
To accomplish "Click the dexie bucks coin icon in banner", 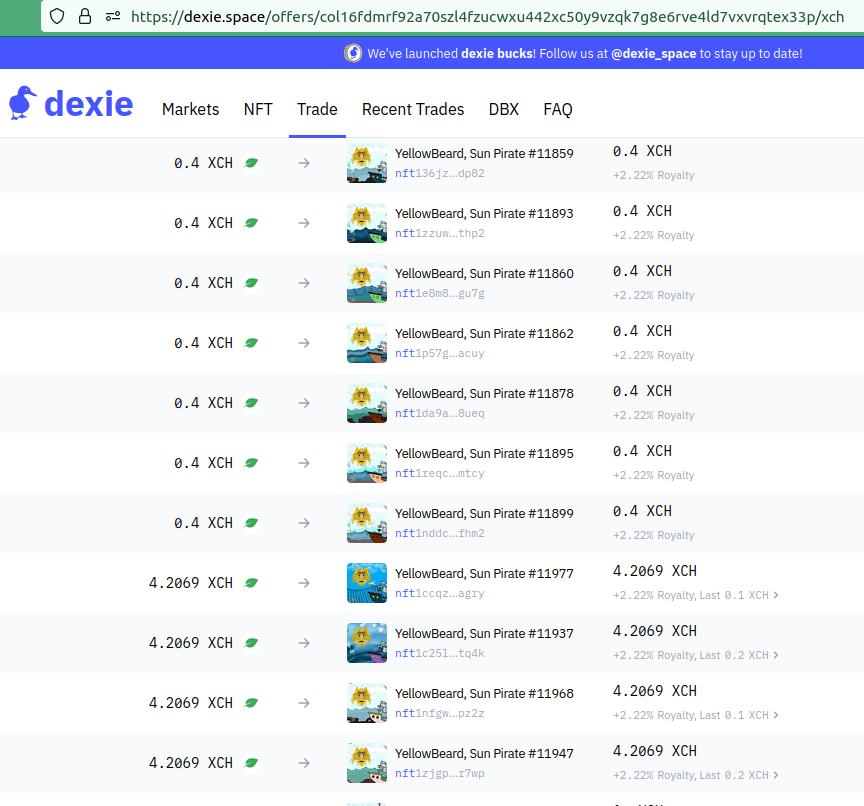I will click(x=353, y=53).
